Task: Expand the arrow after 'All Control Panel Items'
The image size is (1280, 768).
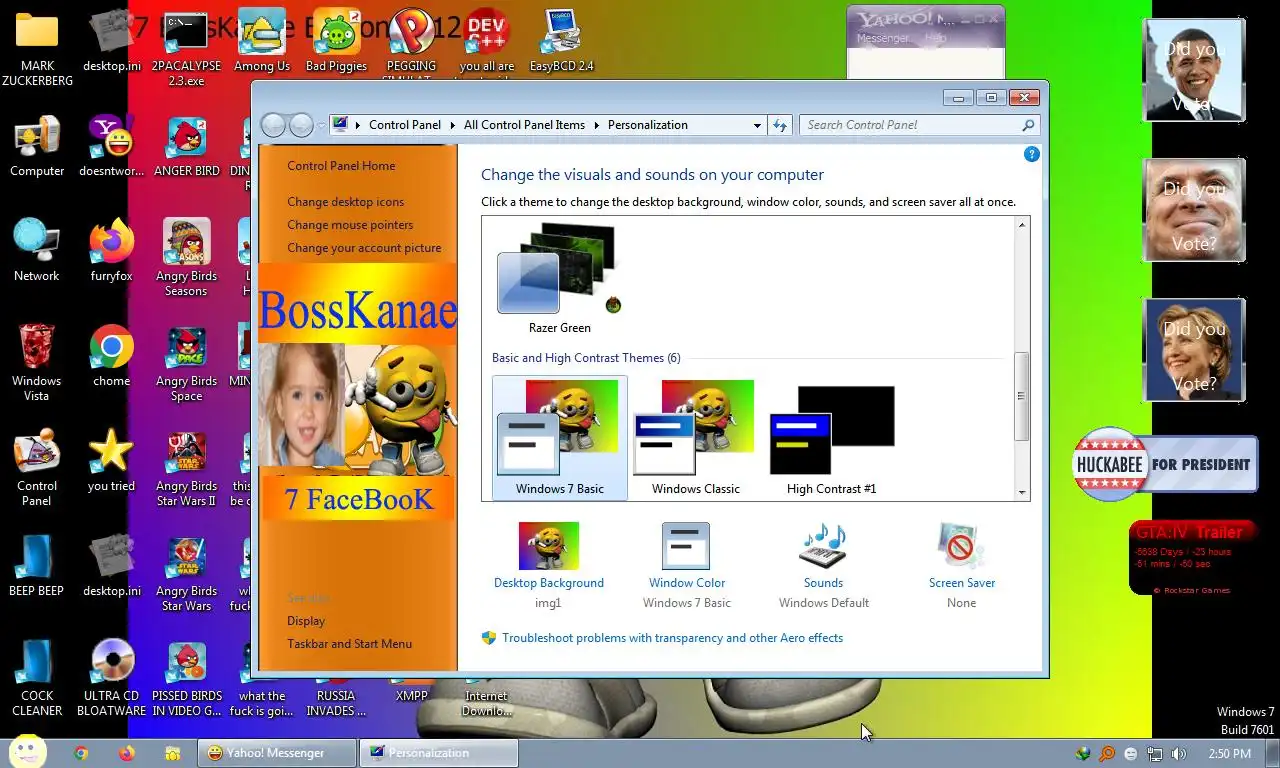Action: tap(596, 125)
